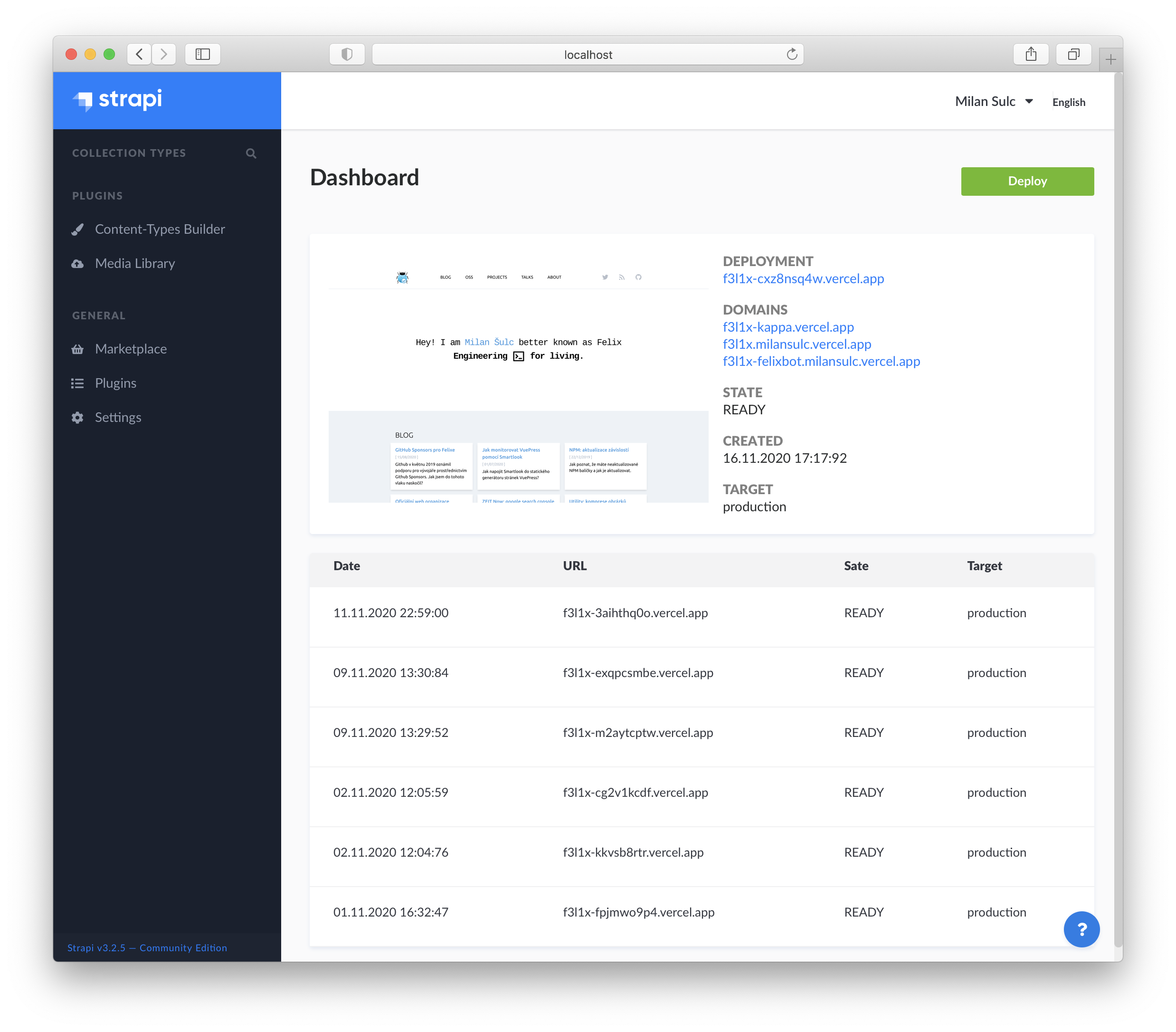Click the strapi logo in sidebar header
This screenshot has height=1032, width=1176.
pos(118,100)
